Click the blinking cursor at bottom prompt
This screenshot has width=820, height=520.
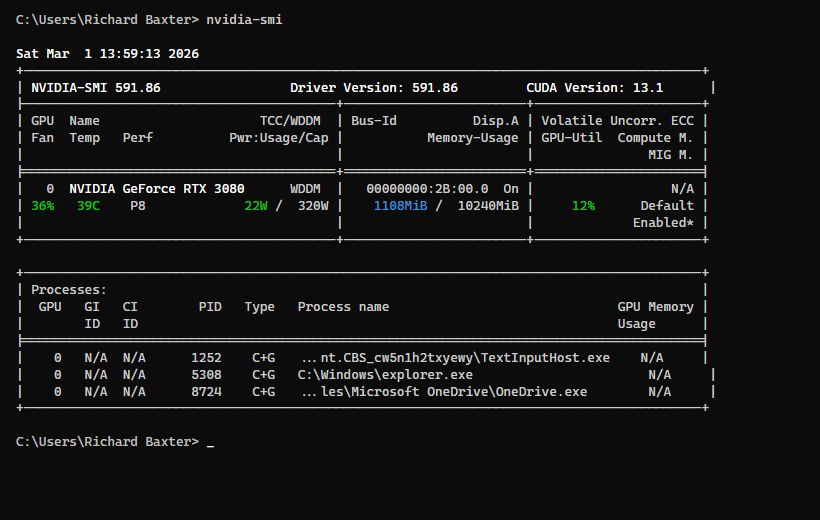tap(210, 445)
